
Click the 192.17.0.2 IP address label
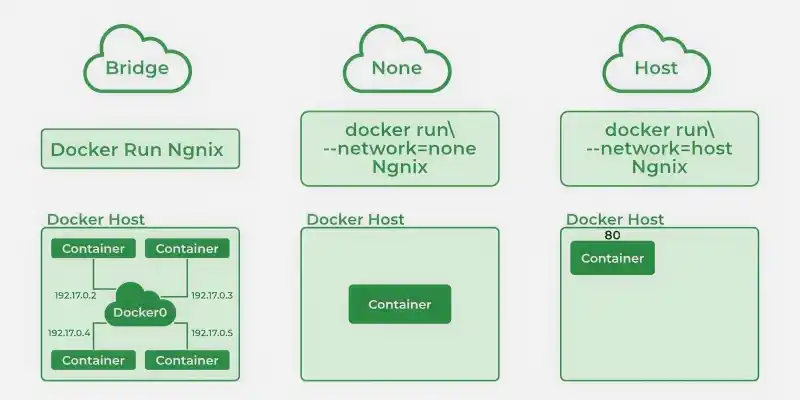coord(76,295)
